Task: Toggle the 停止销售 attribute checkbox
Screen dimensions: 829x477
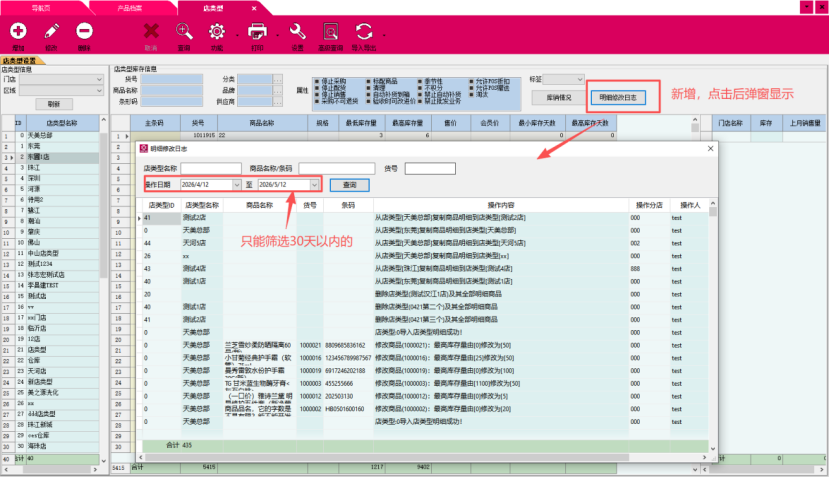Action: (317, 94)
